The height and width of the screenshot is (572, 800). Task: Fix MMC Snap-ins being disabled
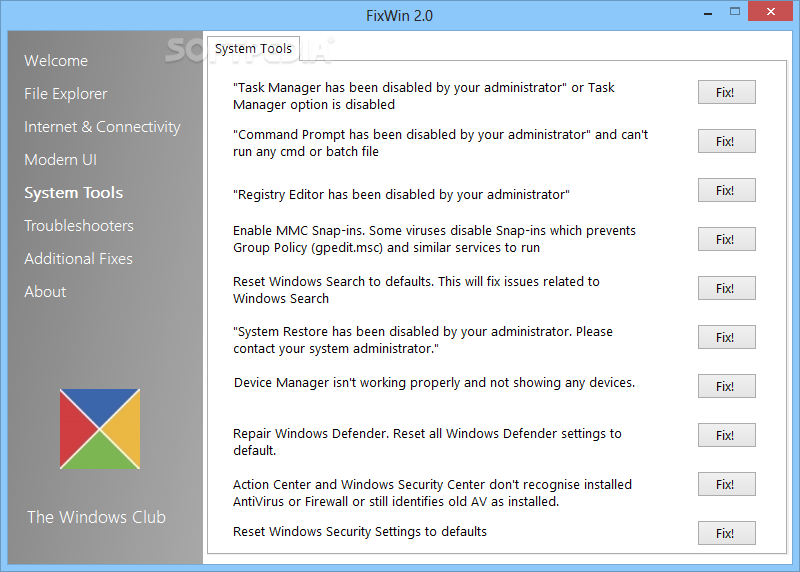pos(727,239)
